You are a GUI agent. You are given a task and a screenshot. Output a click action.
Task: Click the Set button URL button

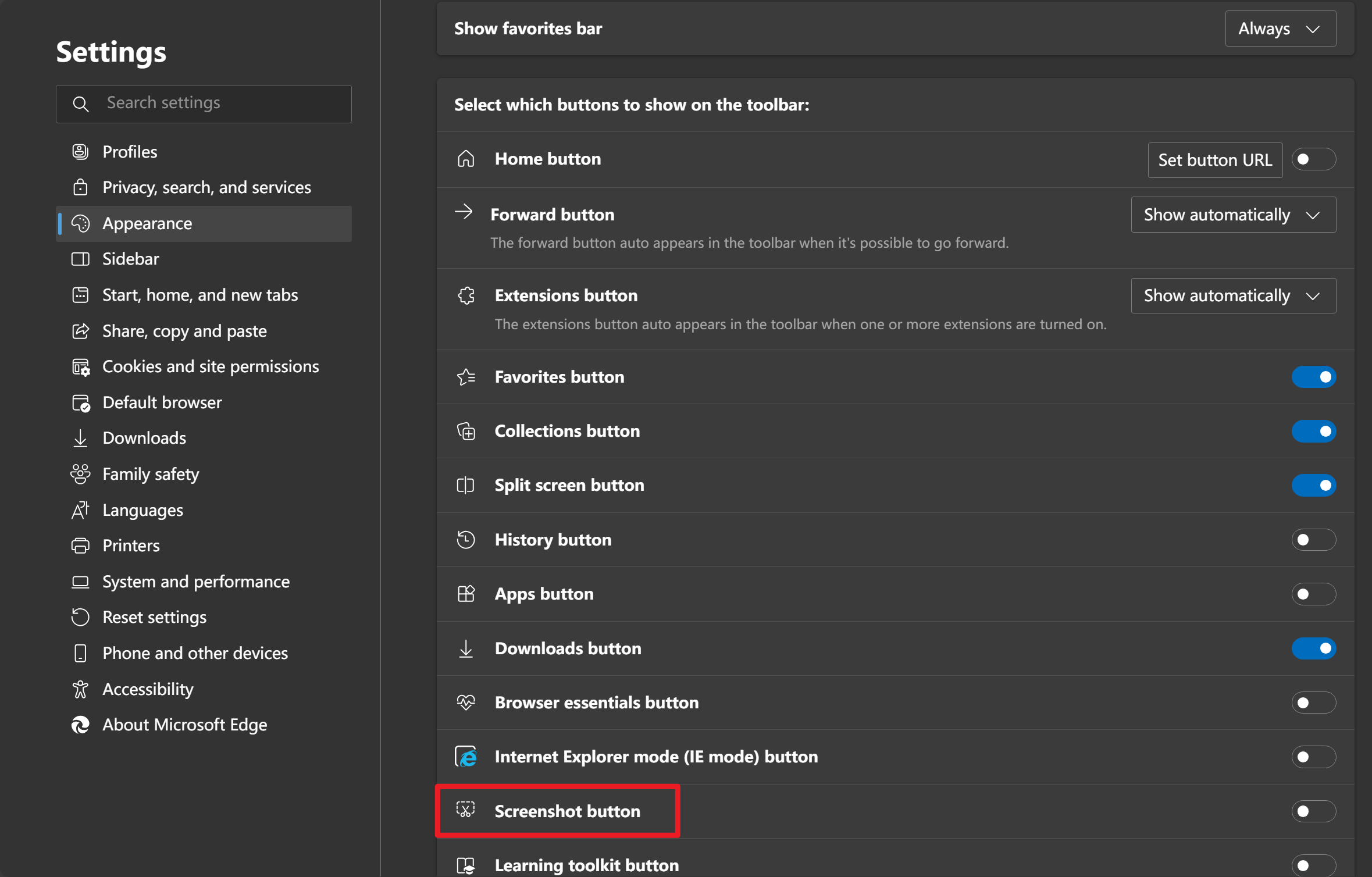(x=1214, y=160)
